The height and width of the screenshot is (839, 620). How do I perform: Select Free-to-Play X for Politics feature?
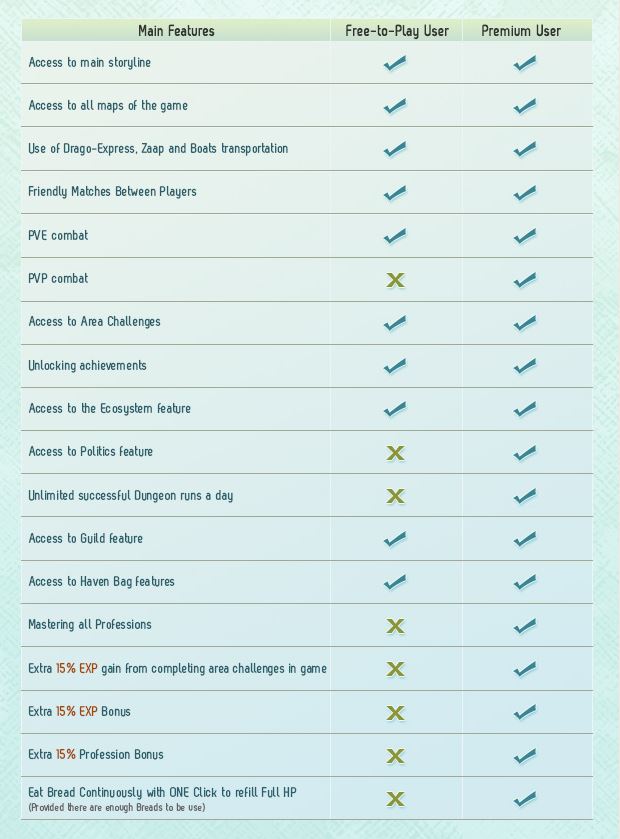395,453
